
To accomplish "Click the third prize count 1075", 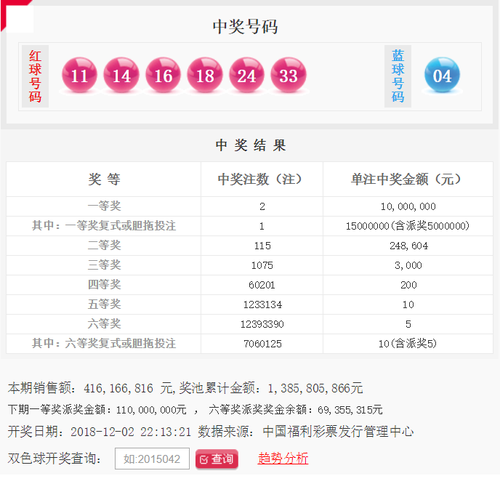I will pos(262,265).
